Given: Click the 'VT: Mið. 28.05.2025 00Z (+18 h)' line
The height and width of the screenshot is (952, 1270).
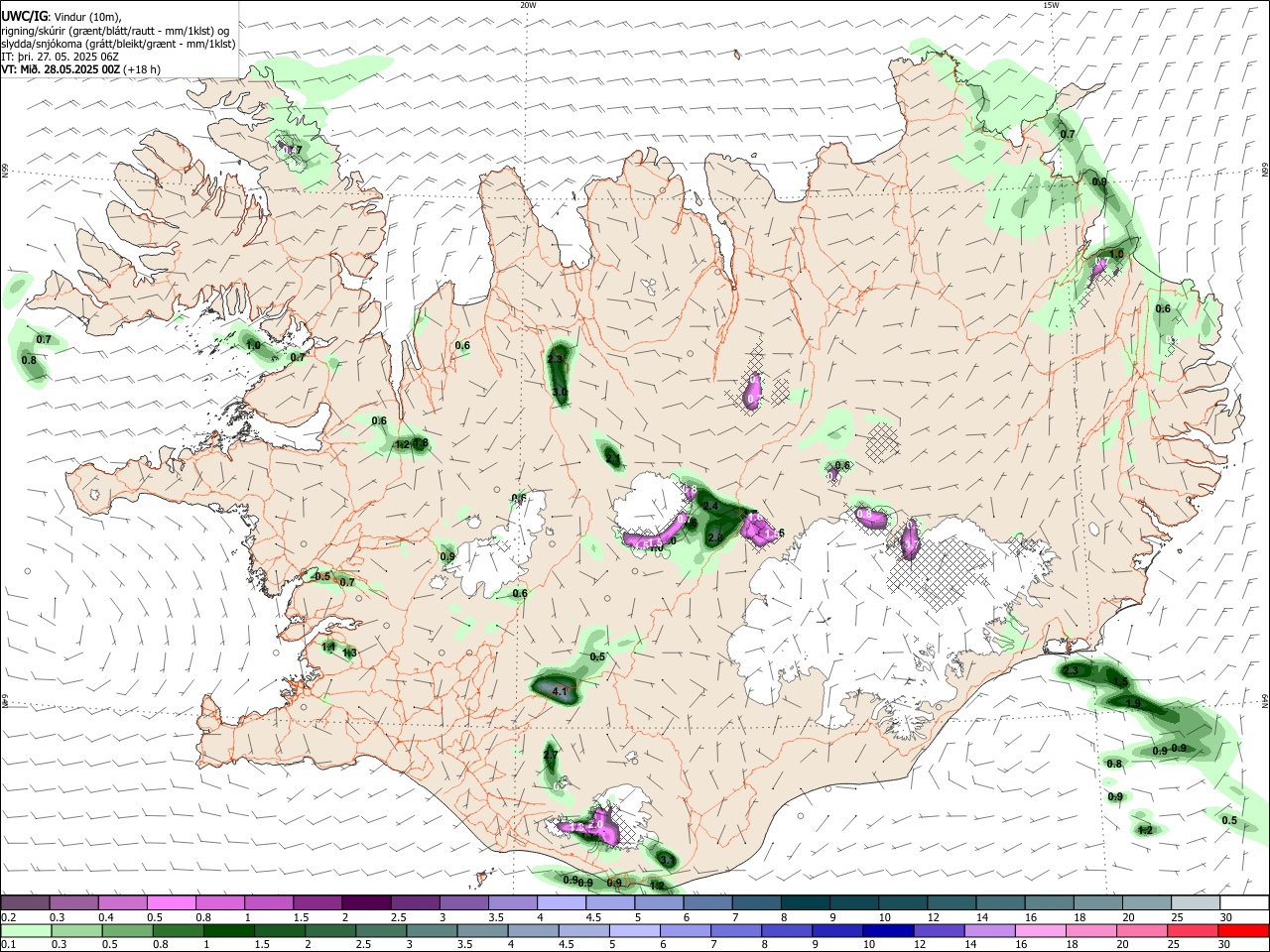Looking at the screenshot, I should [81, 69].
